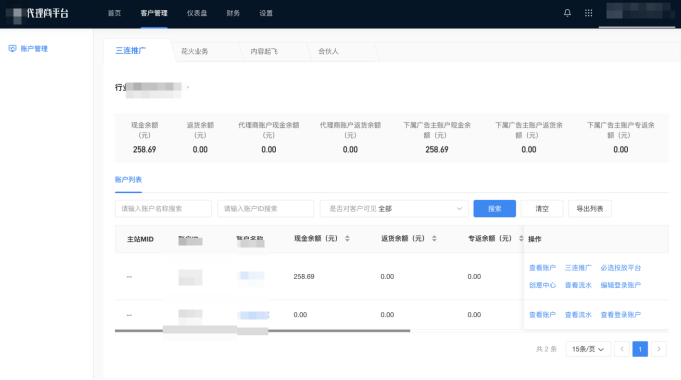681x380 pixels.
Task: Click the 代理商平台 logo title
Action: [47, 13]
